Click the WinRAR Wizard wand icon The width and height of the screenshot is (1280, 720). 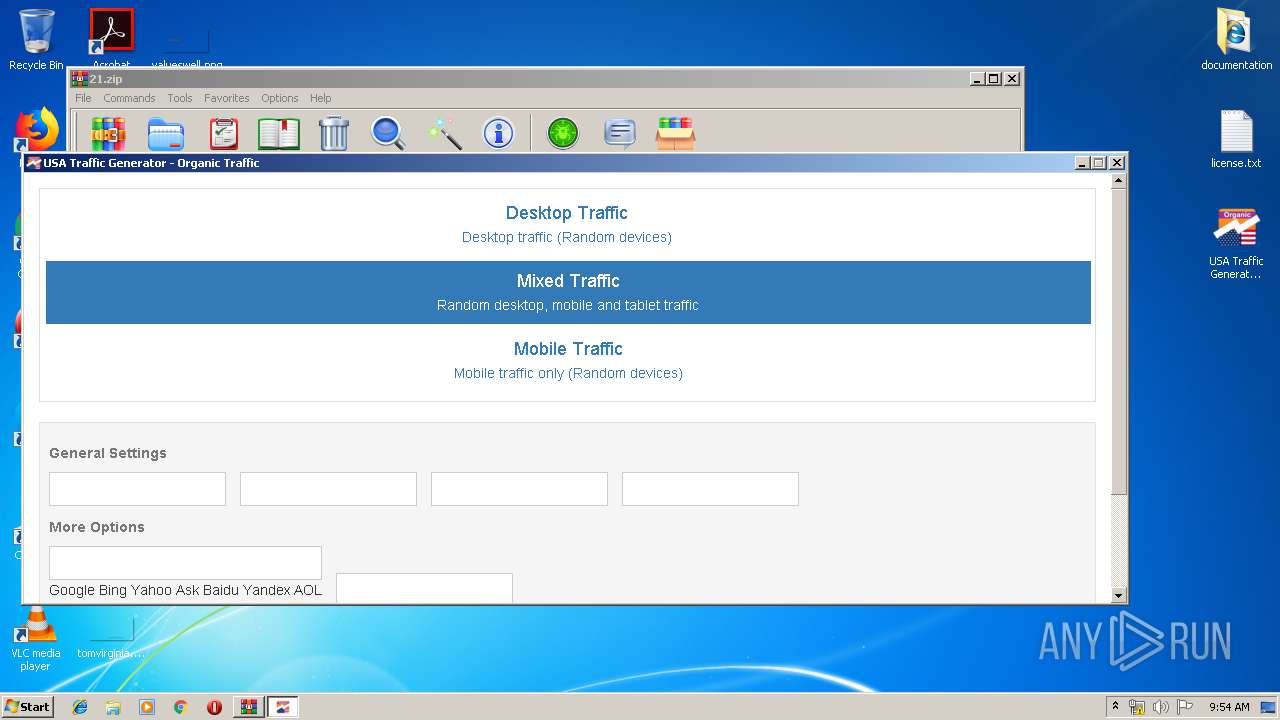click(x=444, y=132)
